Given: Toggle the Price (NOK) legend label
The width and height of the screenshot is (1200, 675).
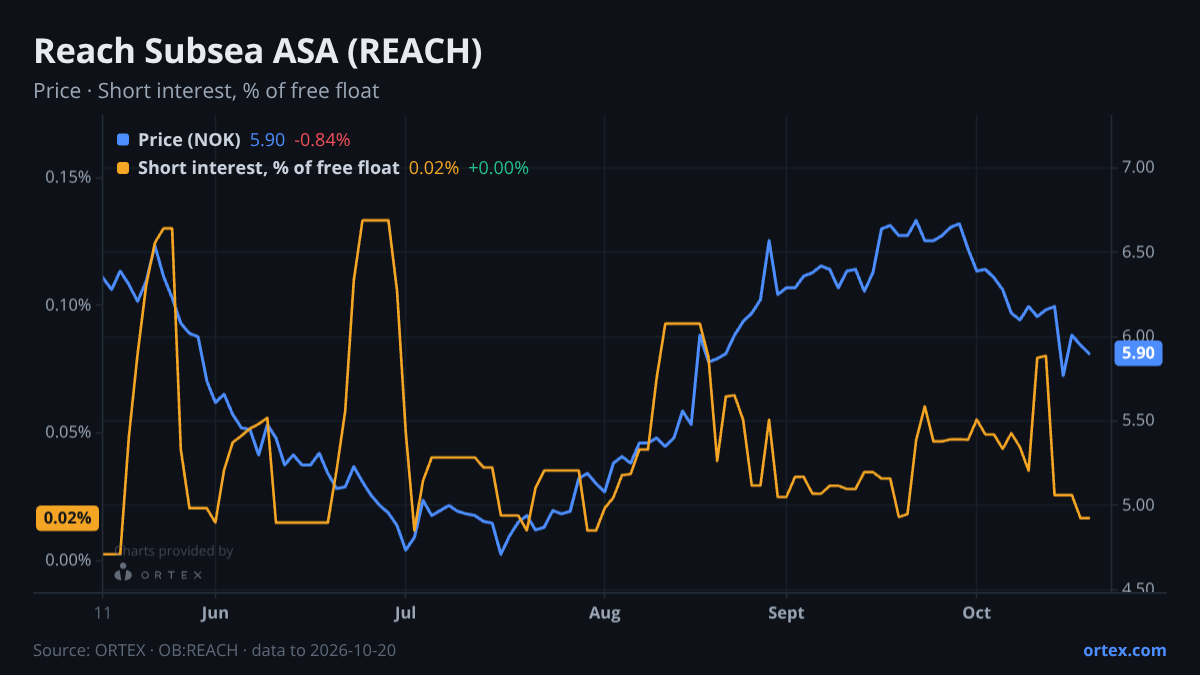Looking at the screenshot, I should click(189, 140).
